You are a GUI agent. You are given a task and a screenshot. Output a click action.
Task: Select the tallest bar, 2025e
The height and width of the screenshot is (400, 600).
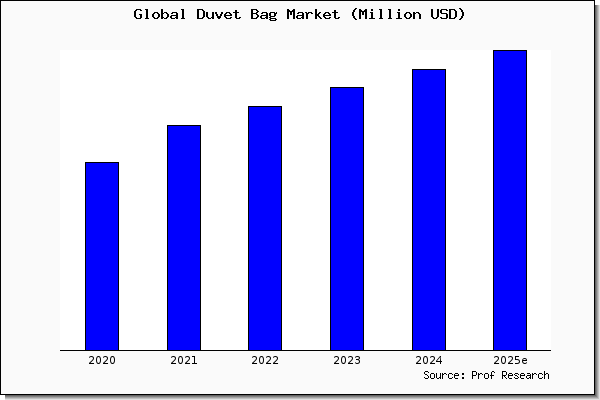coord(510,200)
